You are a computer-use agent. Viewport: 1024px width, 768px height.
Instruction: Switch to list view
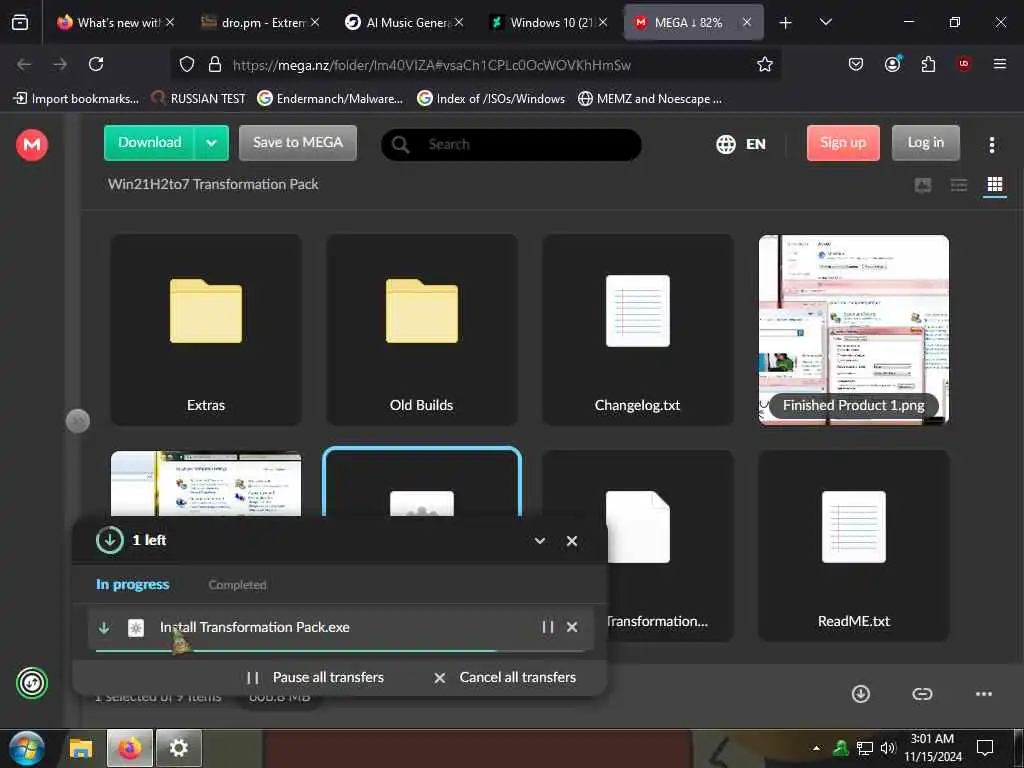point(959,185)
